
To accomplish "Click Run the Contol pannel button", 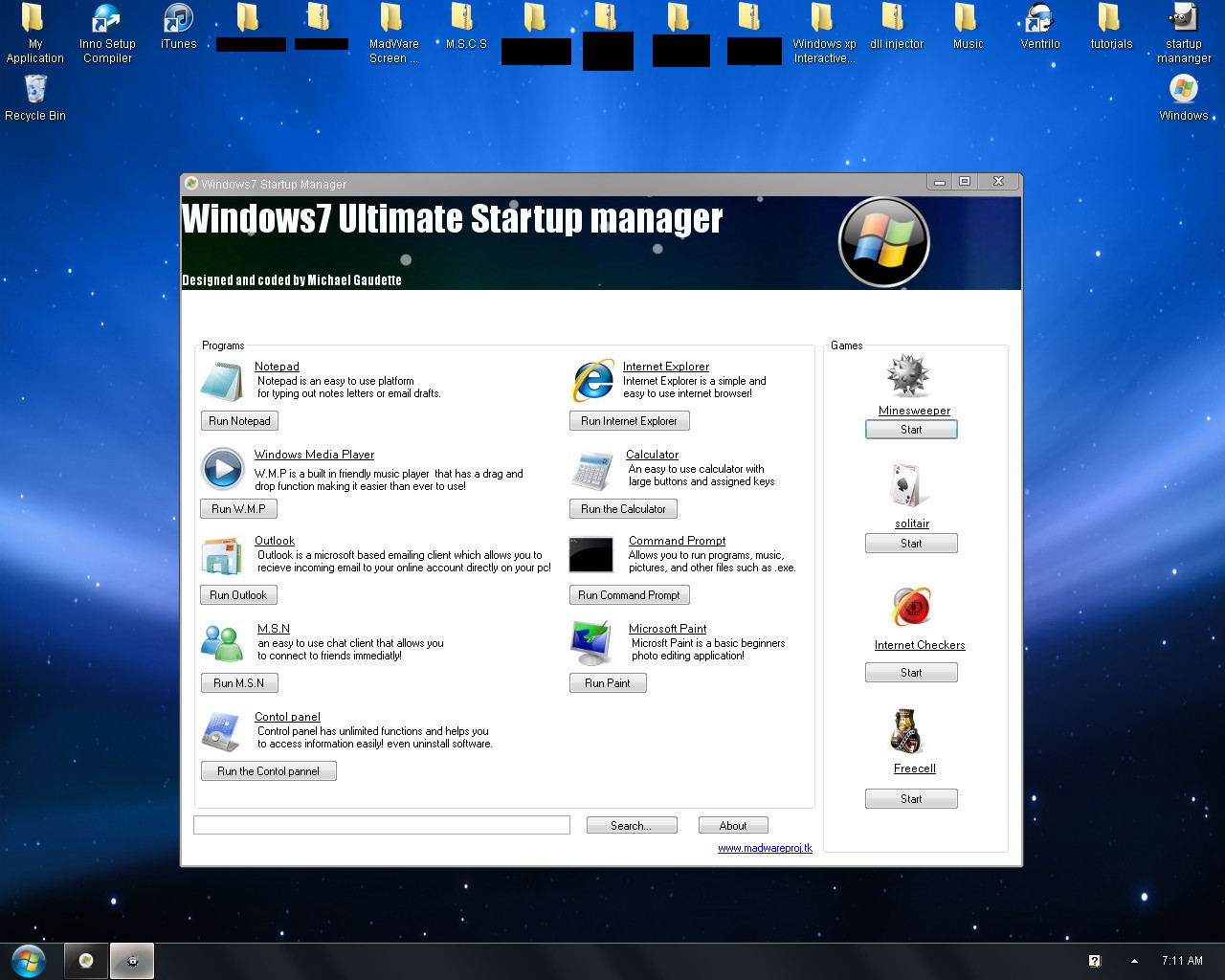I will point(268,771).
